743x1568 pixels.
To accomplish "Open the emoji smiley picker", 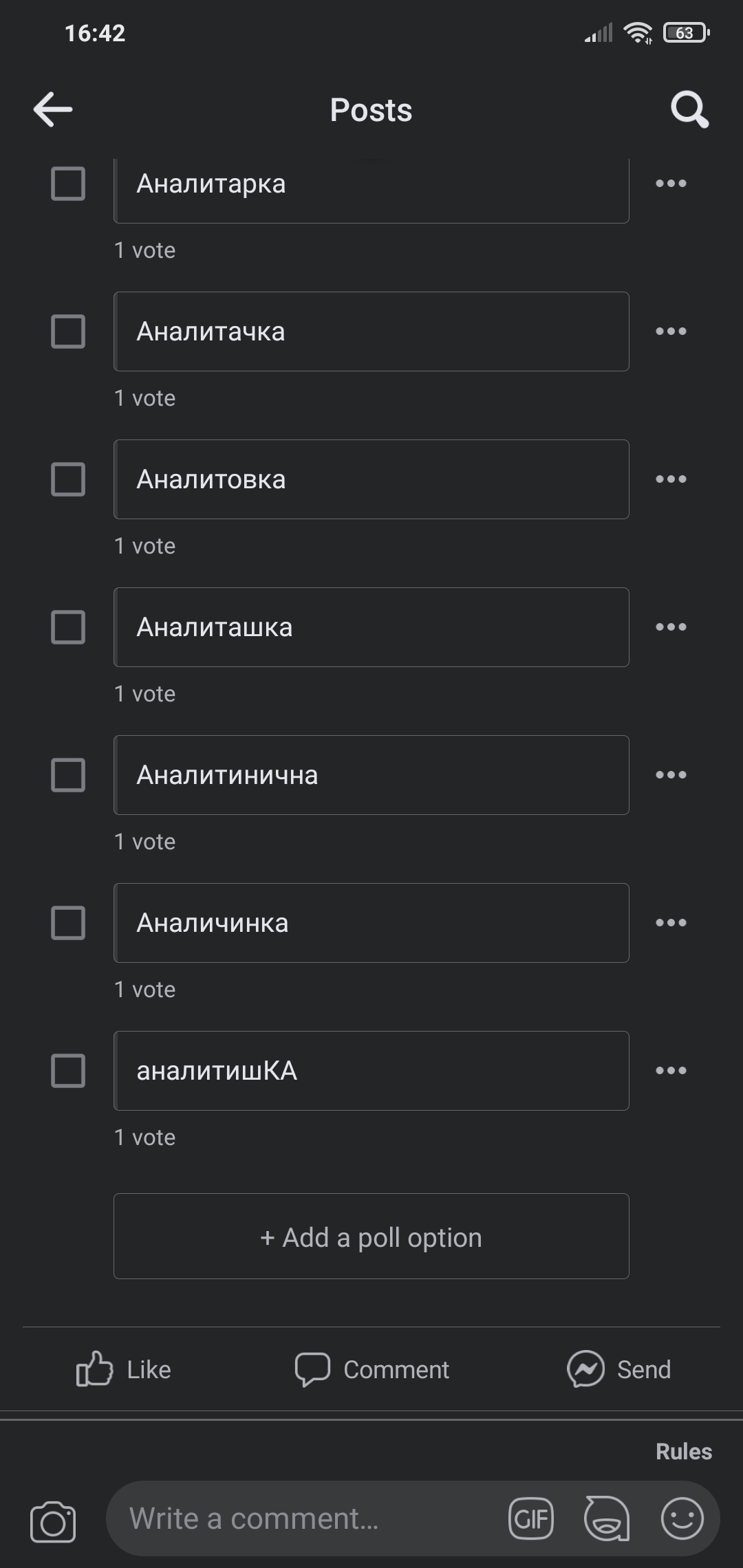I will pos(682,1518).
